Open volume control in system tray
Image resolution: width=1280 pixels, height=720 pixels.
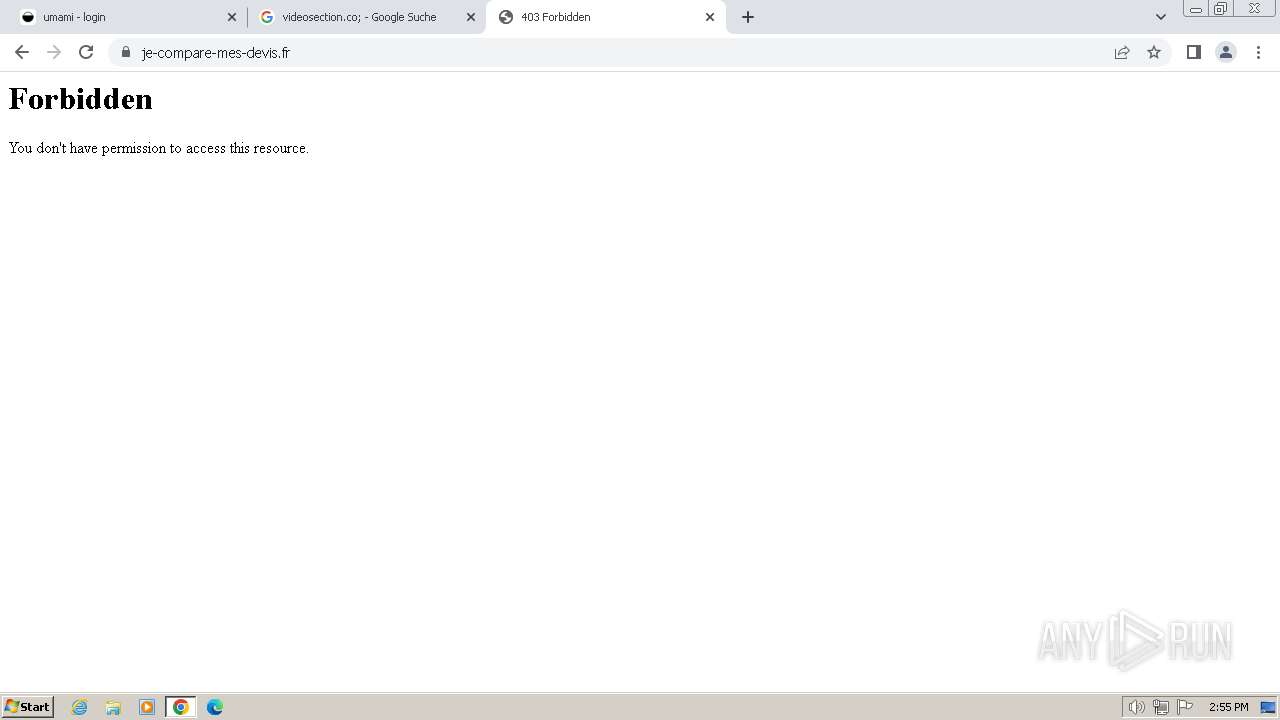point(1137,707)
